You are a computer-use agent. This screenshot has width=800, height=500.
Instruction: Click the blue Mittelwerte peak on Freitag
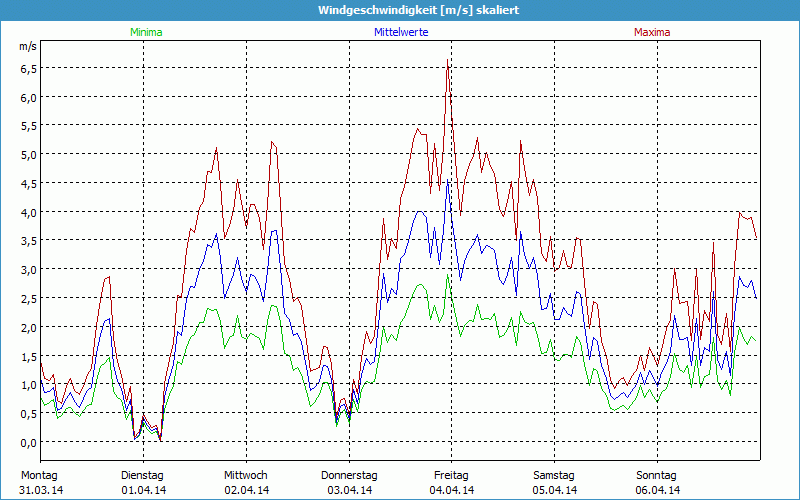pos(447,180)
